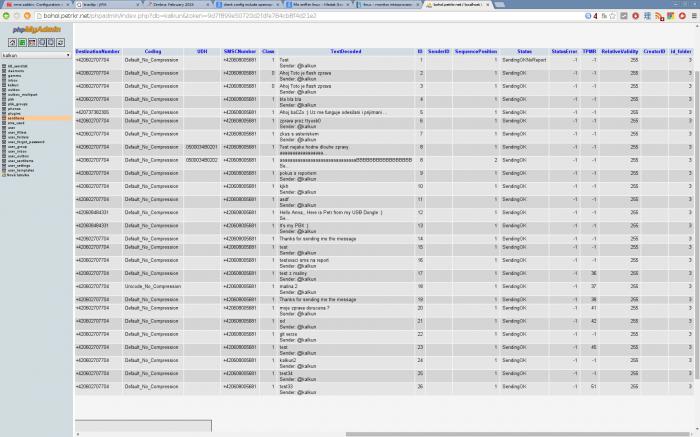The height and width of the screenshot is (437, 700).
Task: Sort by Status column header
Action: [525, 52]
